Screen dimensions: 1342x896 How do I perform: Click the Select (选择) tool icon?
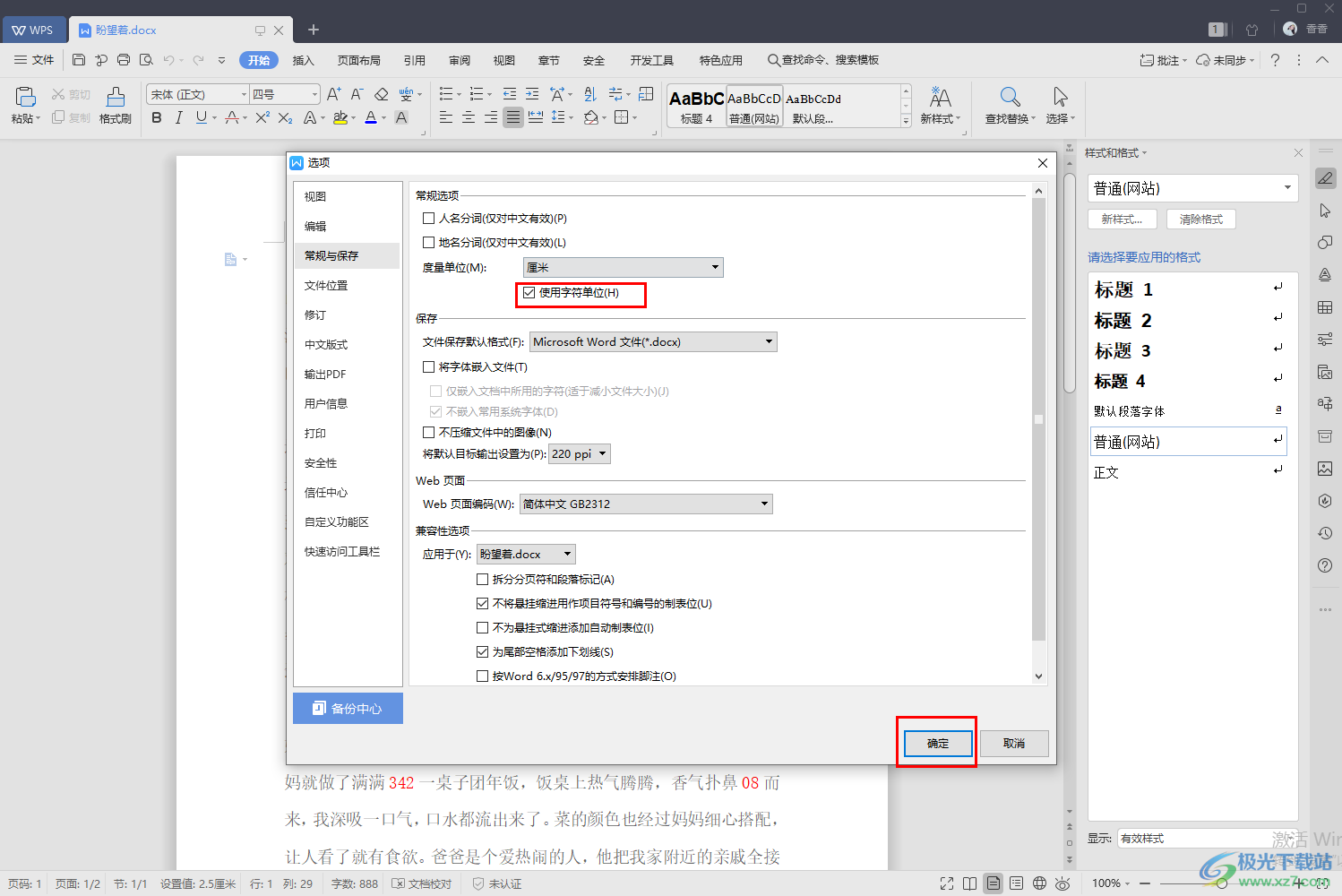[1060, 106]
